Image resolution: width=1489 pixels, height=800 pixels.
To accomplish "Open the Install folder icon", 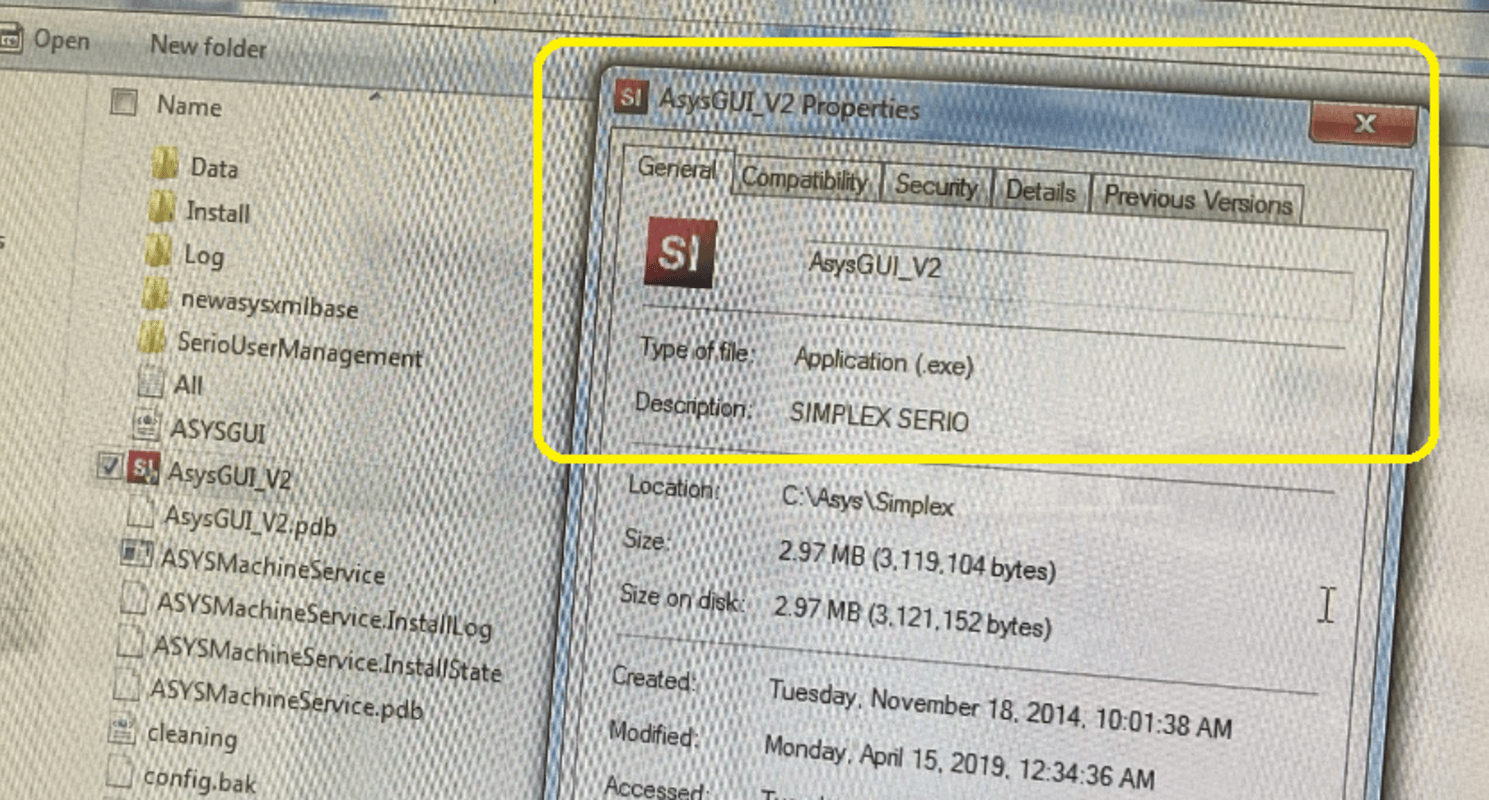I will tap(161, 208).
